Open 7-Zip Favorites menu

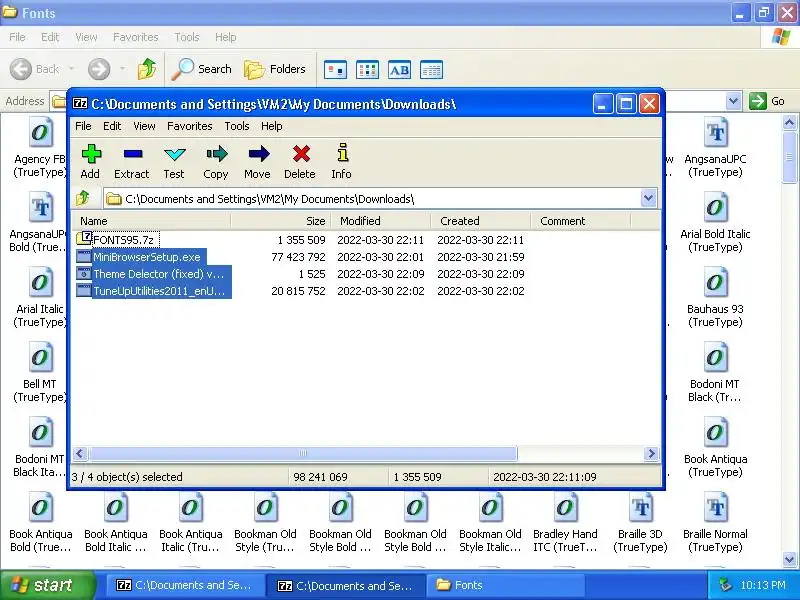coord(190,126)
